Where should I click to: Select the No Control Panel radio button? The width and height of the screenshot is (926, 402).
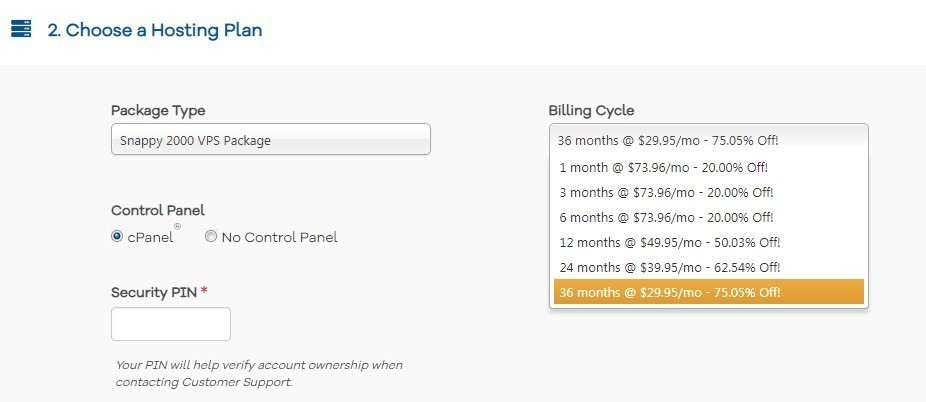tap(211, 237)
